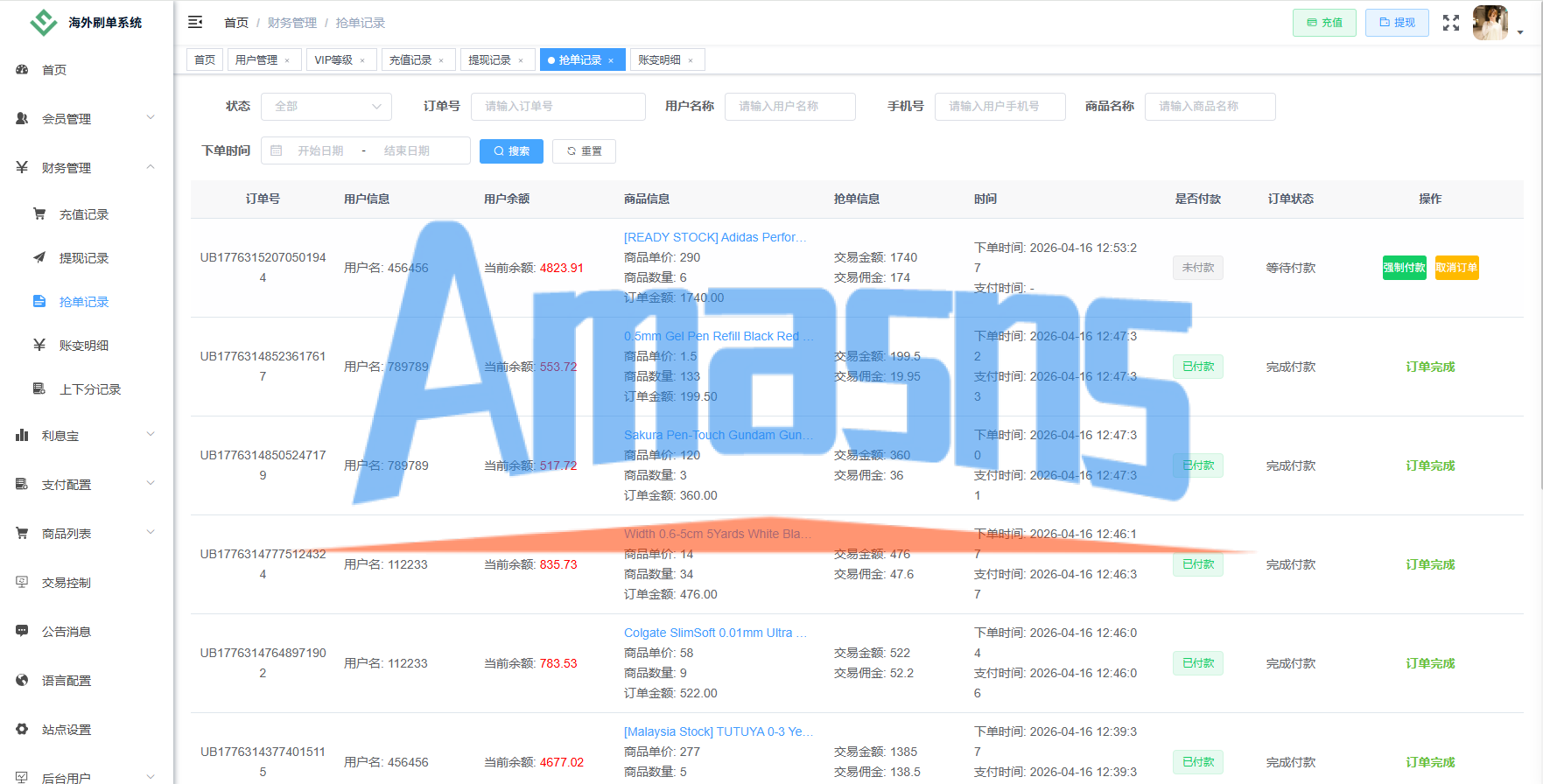This screenshot has height=784, width=1543.
Task: Click the 会员管理 user icon
Action: coord(23,118)
